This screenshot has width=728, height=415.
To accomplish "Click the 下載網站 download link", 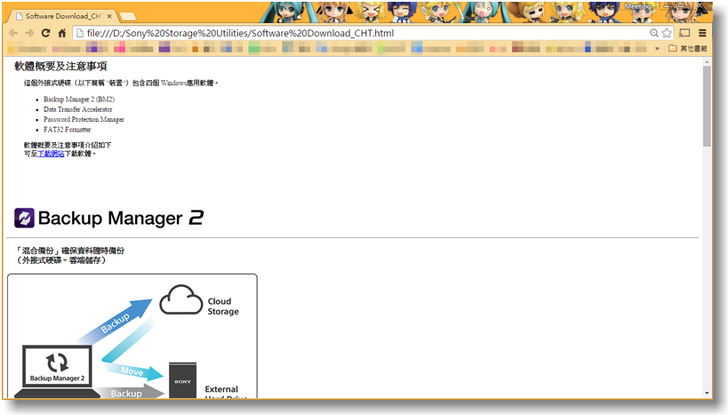I will click(x=51, y=154).
